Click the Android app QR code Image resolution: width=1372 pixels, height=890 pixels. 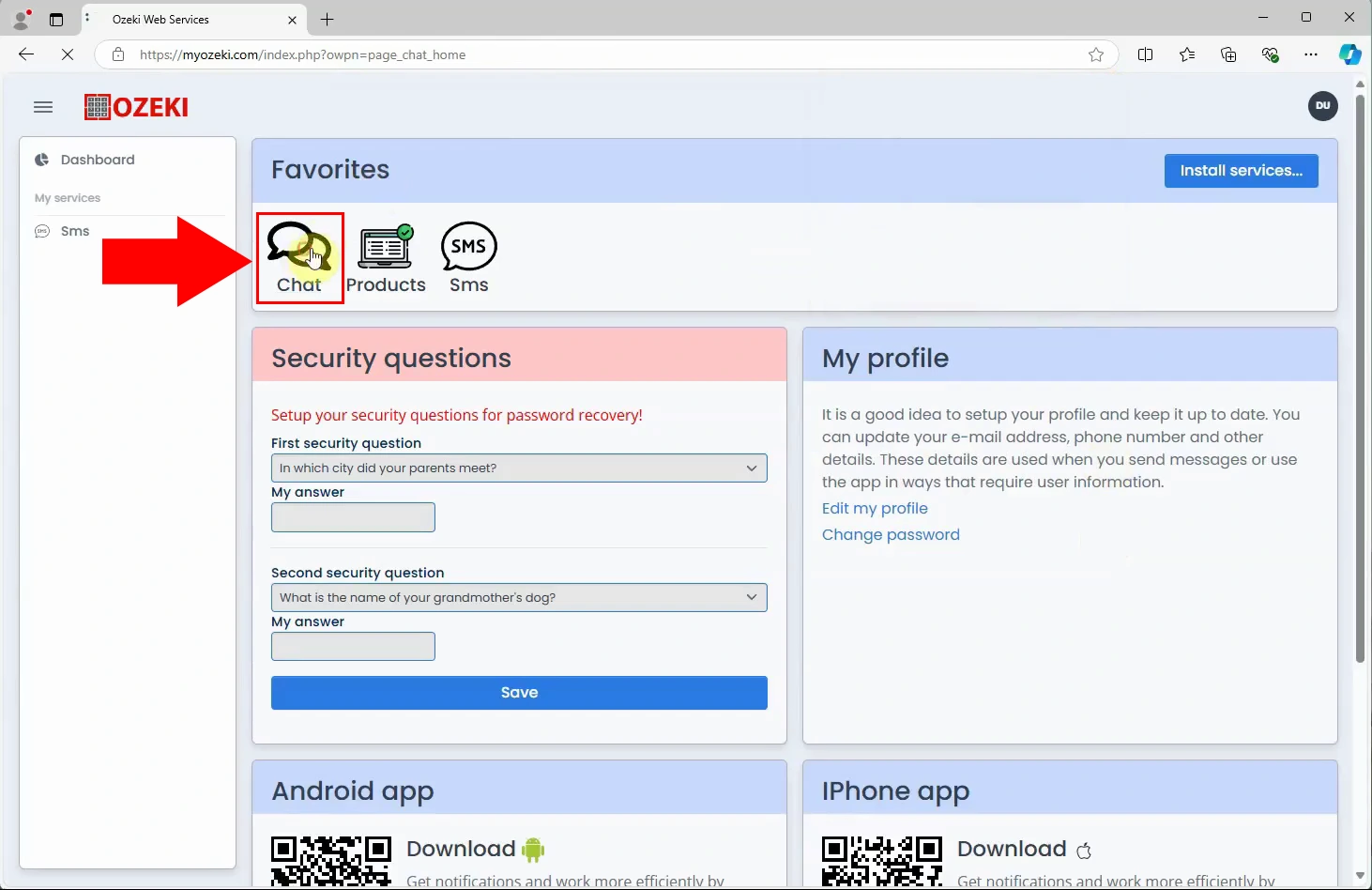pyautogui.click(x=331, y=861)
